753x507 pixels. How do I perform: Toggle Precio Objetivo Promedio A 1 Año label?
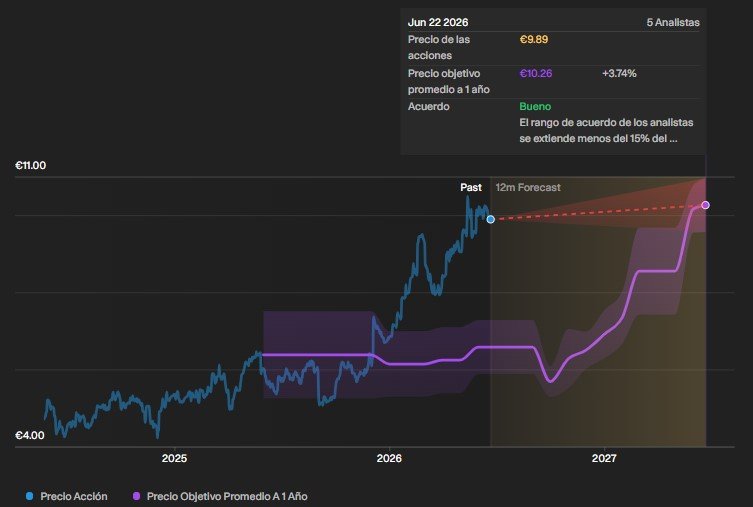coord(227,496)
